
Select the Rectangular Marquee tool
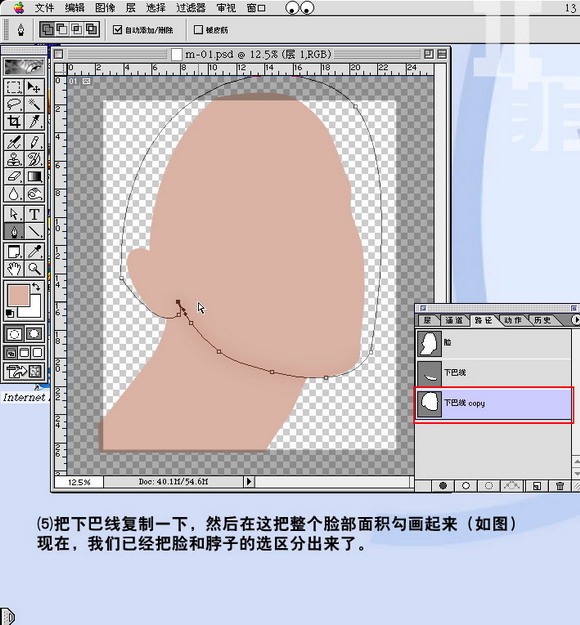click(x=14, y=87)
